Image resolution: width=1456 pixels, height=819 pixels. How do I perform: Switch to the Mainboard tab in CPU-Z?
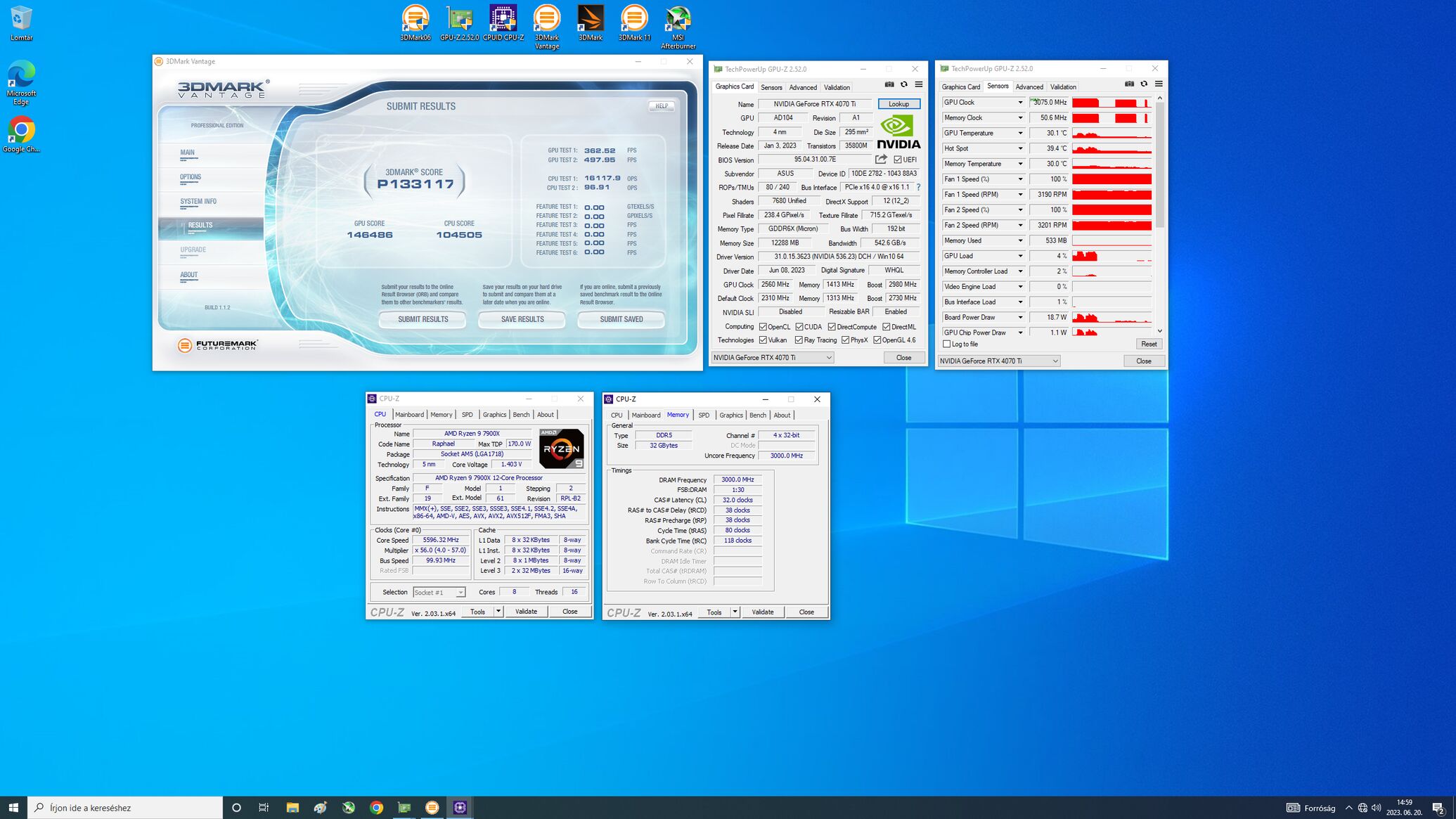[x=409, y=415]
